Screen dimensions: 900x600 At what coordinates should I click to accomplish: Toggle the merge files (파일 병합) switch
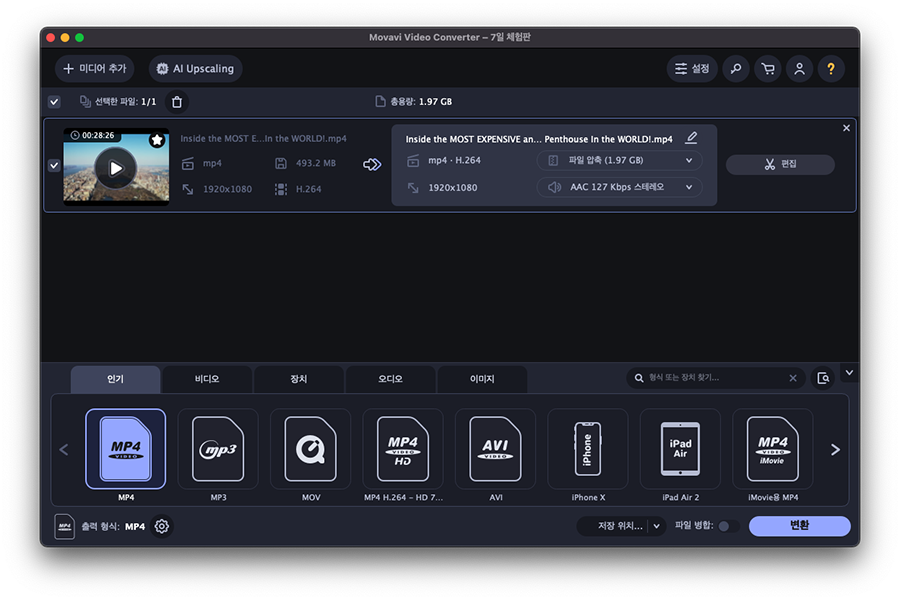[728, 526]
